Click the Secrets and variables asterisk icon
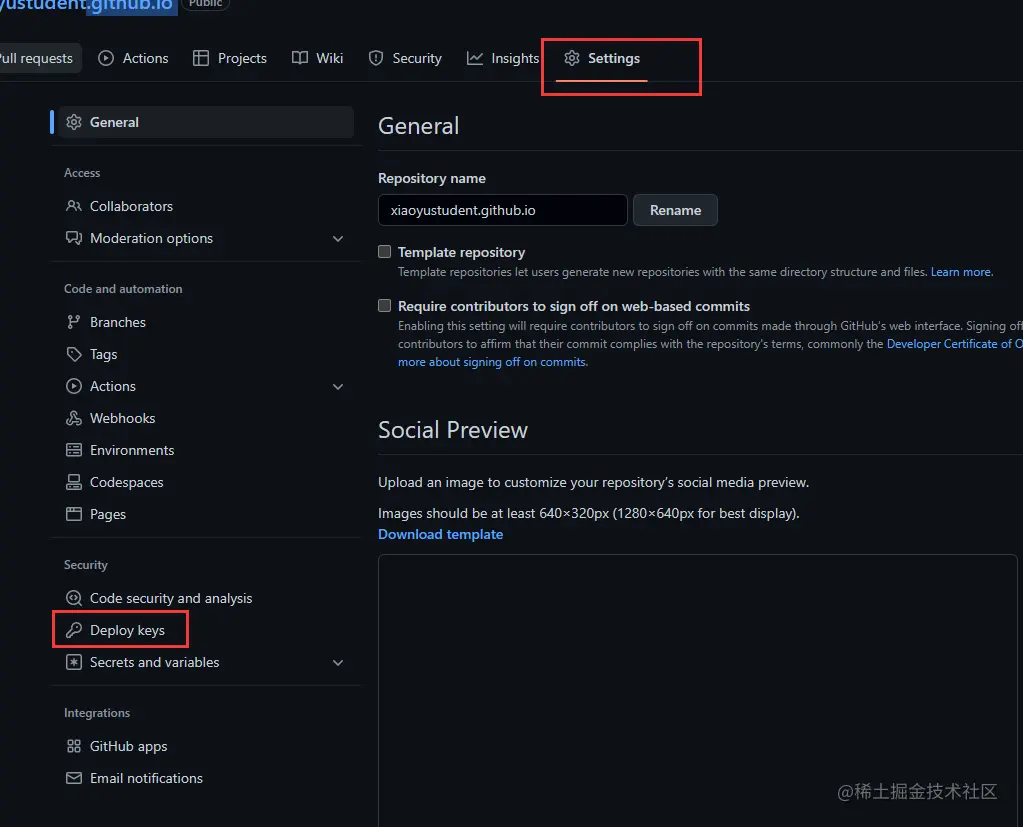The image size is (1023, 827). [x=74, y=662]
